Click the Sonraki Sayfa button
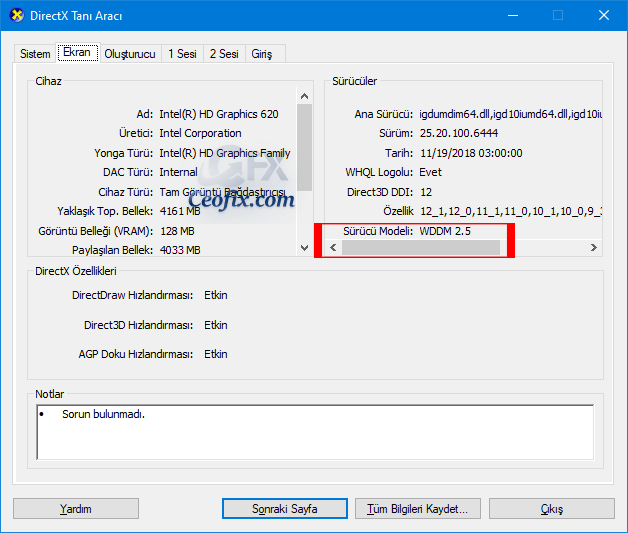This screenshot has width=628, height=533. coord(285,509)
